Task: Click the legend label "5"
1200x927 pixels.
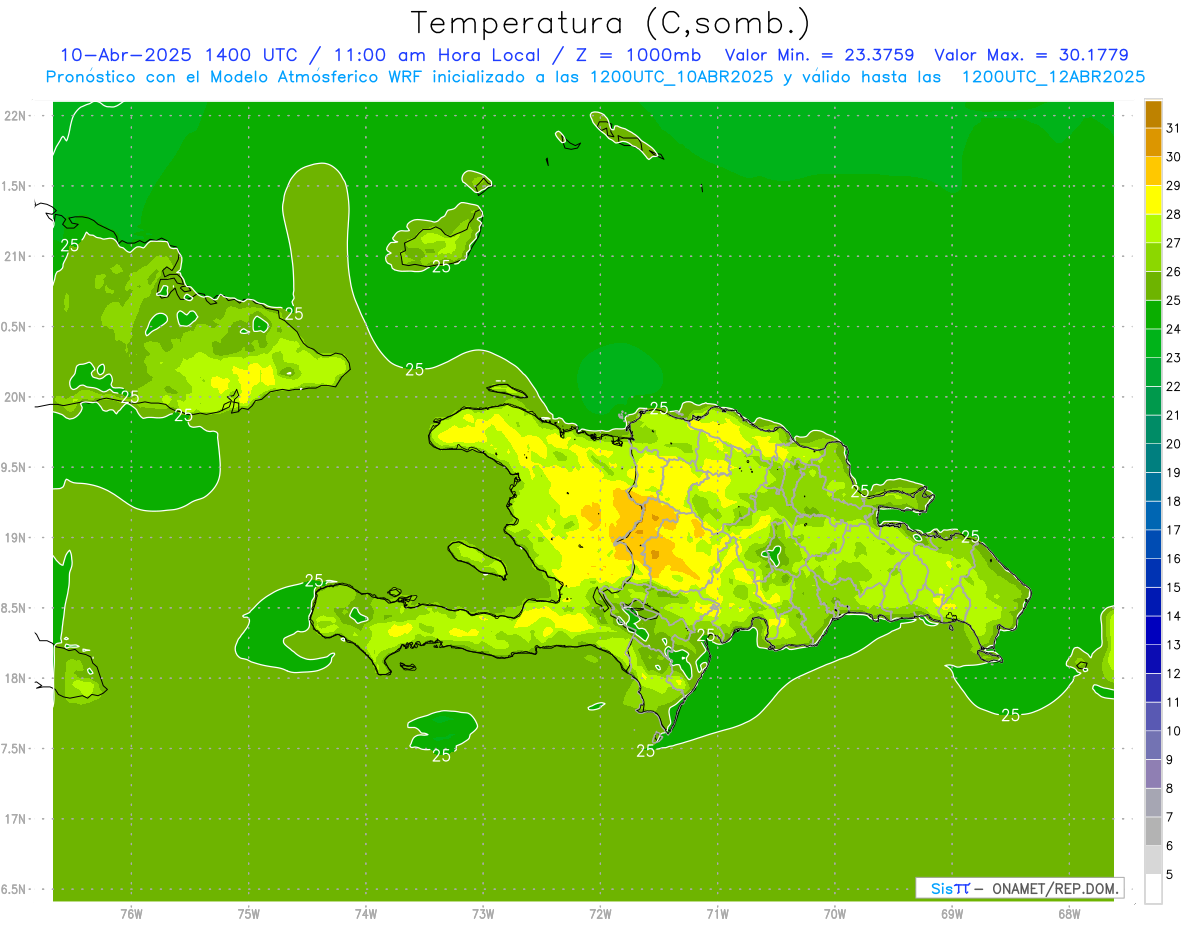Action: tap(1170, 874)
